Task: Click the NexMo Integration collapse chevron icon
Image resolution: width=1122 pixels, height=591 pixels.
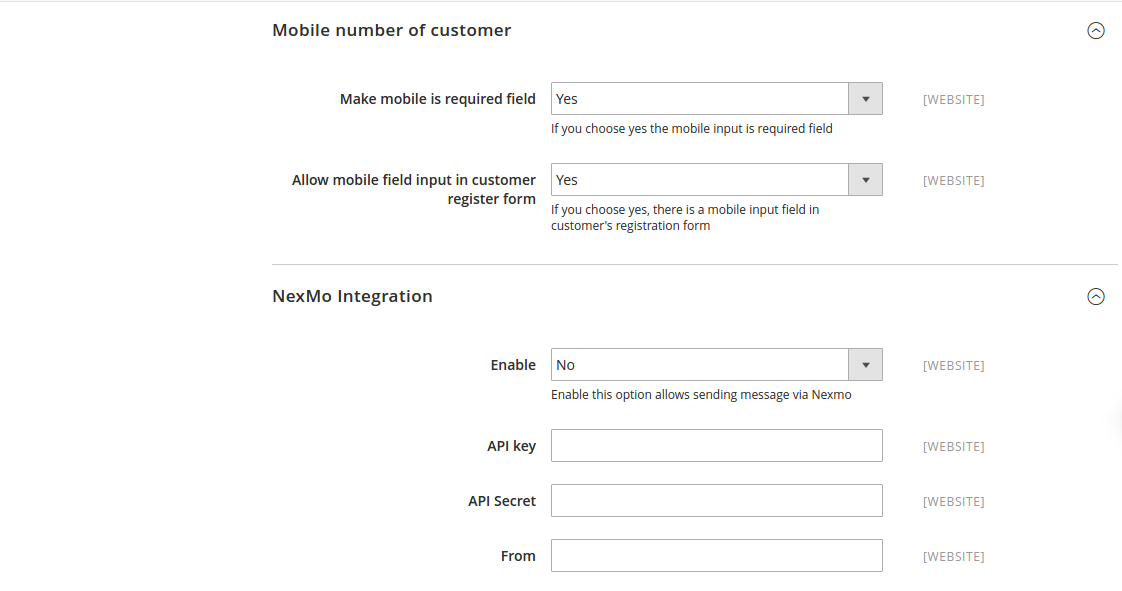Action: (x=1096, y=297)
